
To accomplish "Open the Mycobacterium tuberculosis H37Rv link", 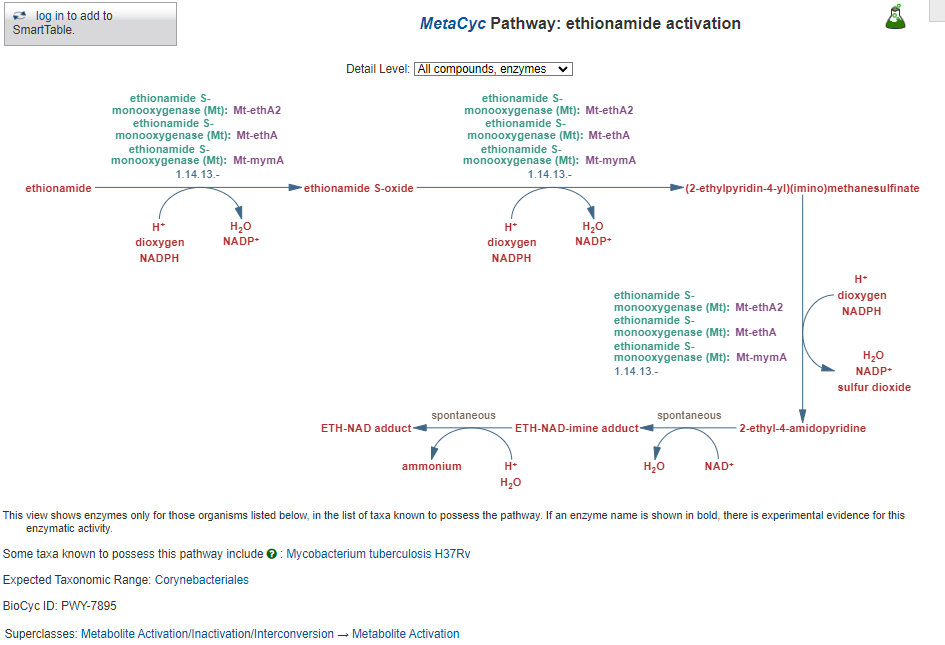I will [x=378, y=554].
